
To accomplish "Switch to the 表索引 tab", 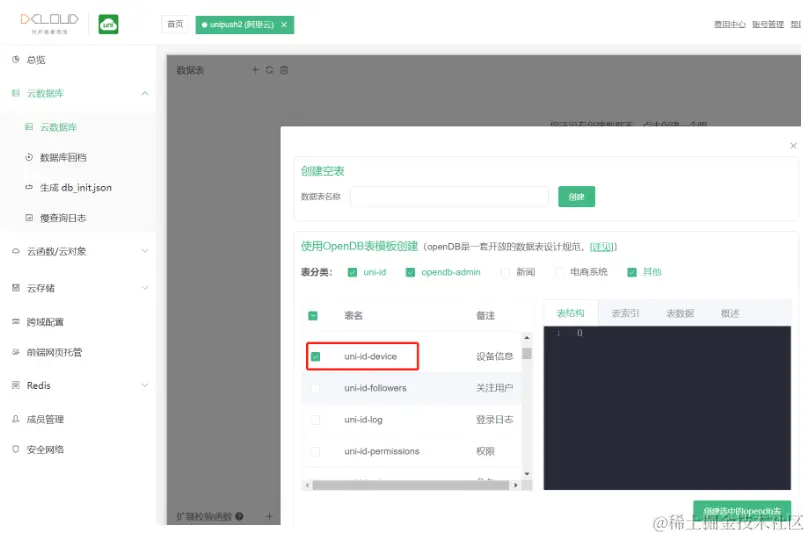I will tap(625, 313).
